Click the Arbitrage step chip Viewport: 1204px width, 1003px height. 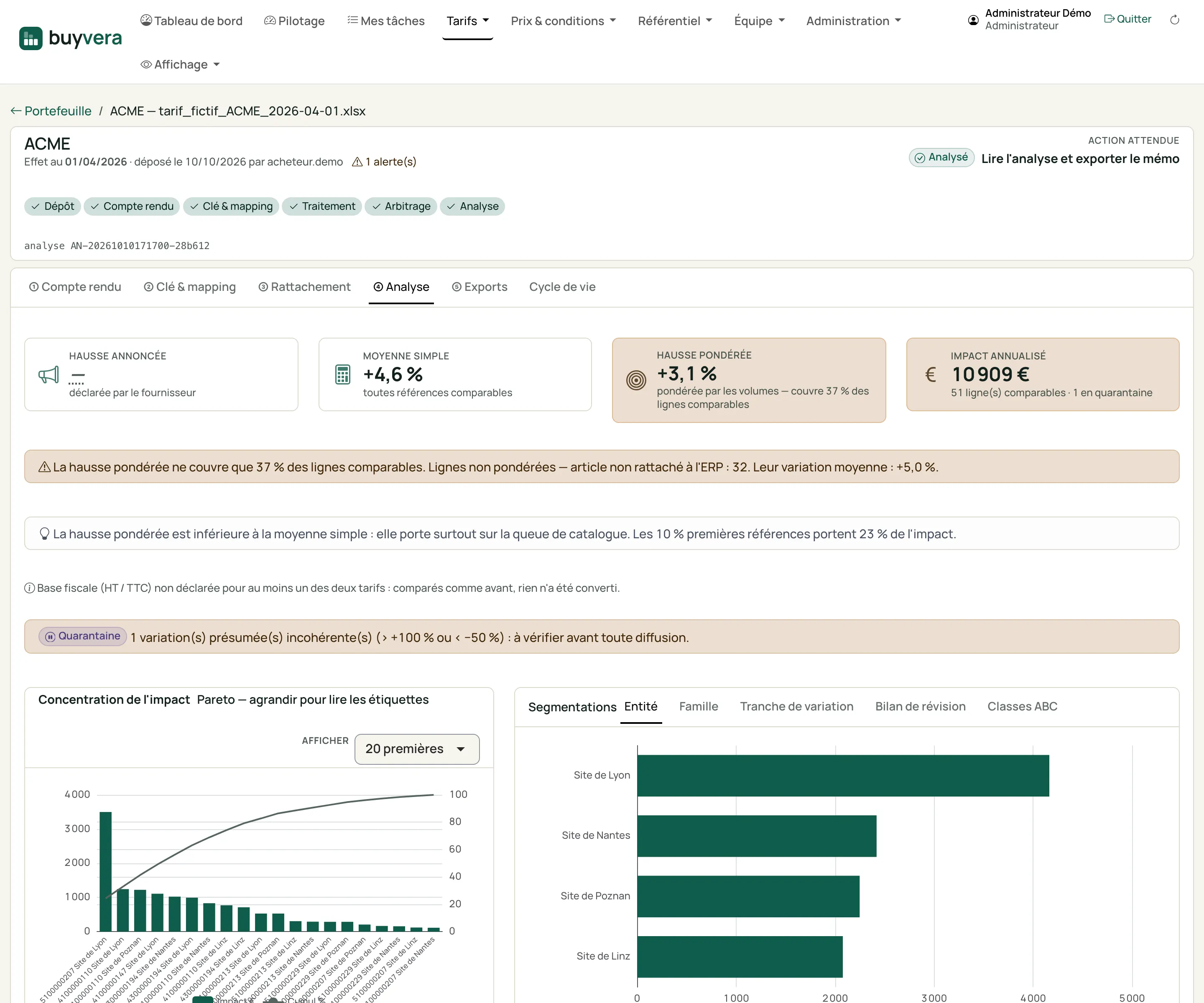[401, 206]
